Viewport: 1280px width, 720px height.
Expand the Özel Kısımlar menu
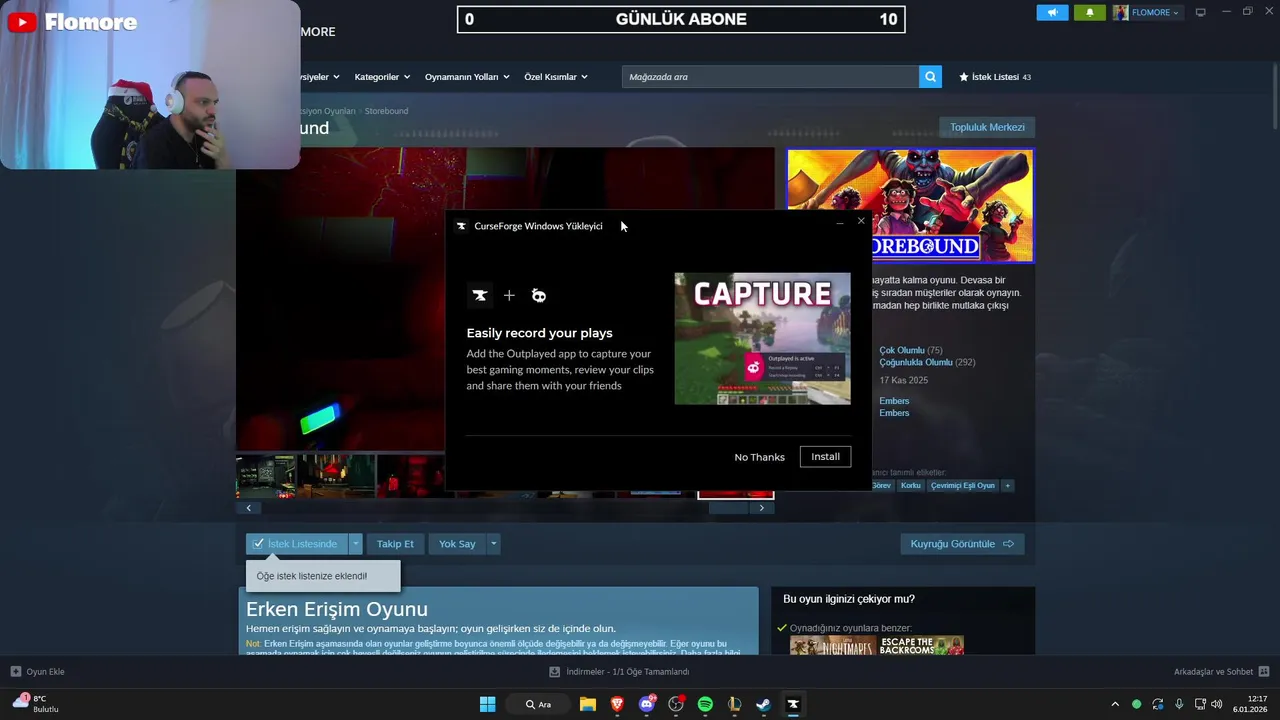[x=556, y=77]
